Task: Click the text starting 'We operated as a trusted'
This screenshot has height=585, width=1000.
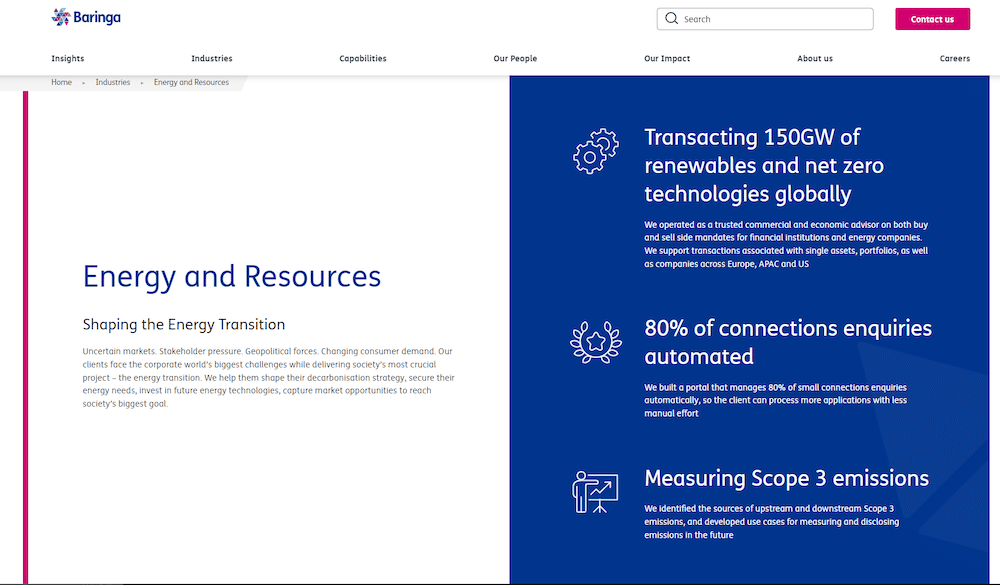Action: coord(786,244)
